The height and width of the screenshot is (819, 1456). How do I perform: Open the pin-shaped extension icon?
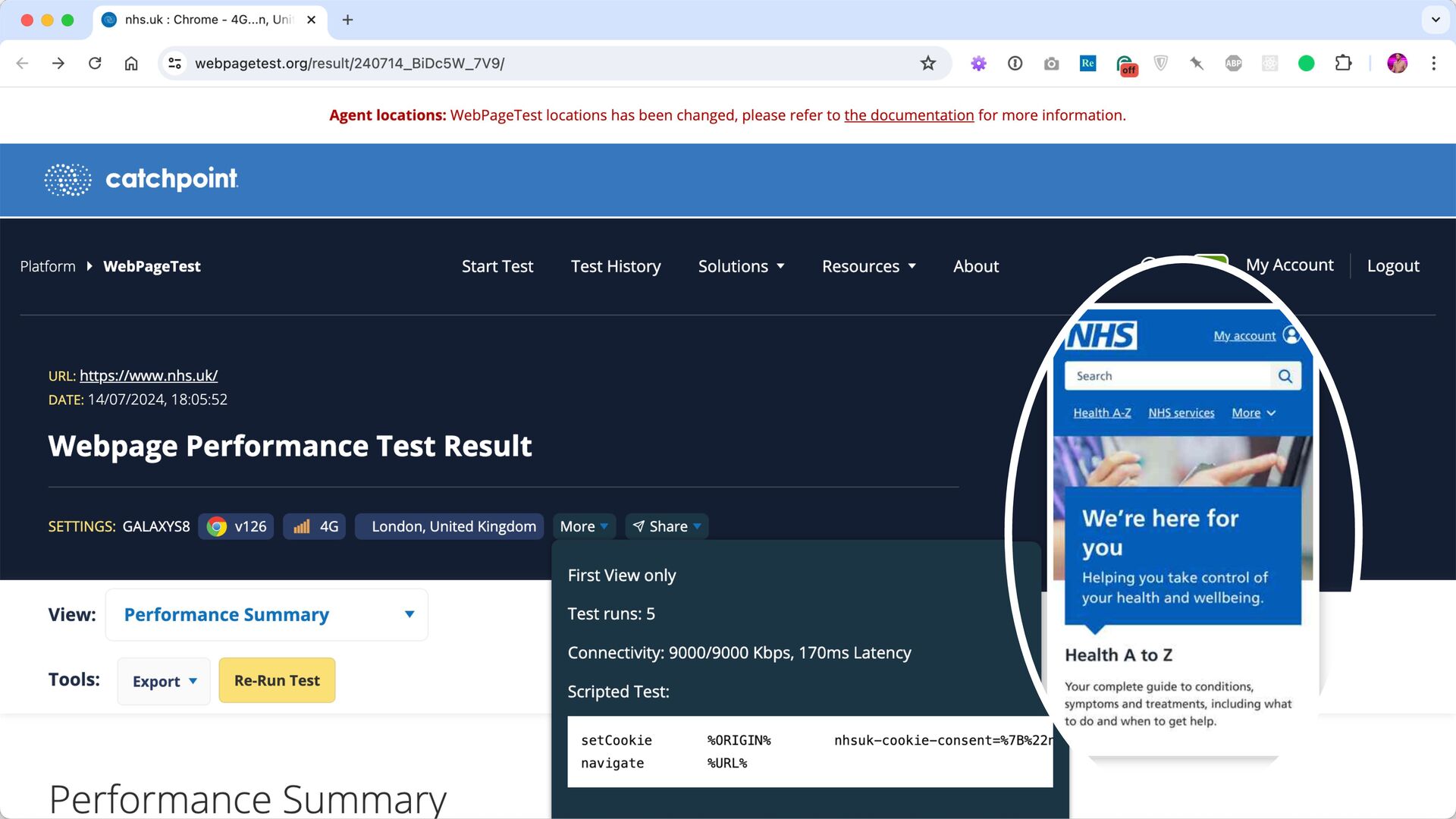[x=1197, y=63]
